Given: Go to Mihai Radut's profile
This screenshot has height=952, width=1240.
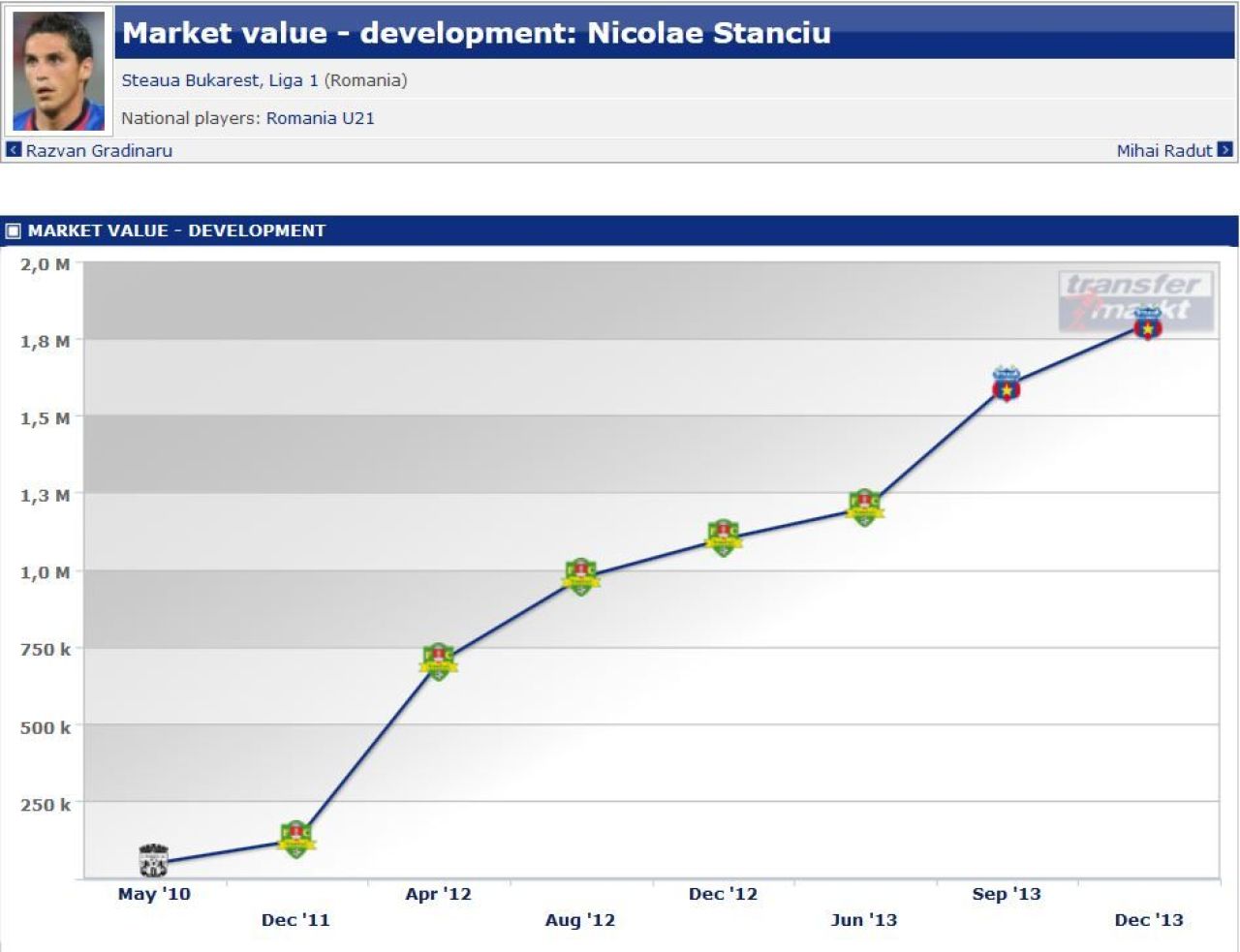Looking at the screenshot, I should click(1163, 150).
